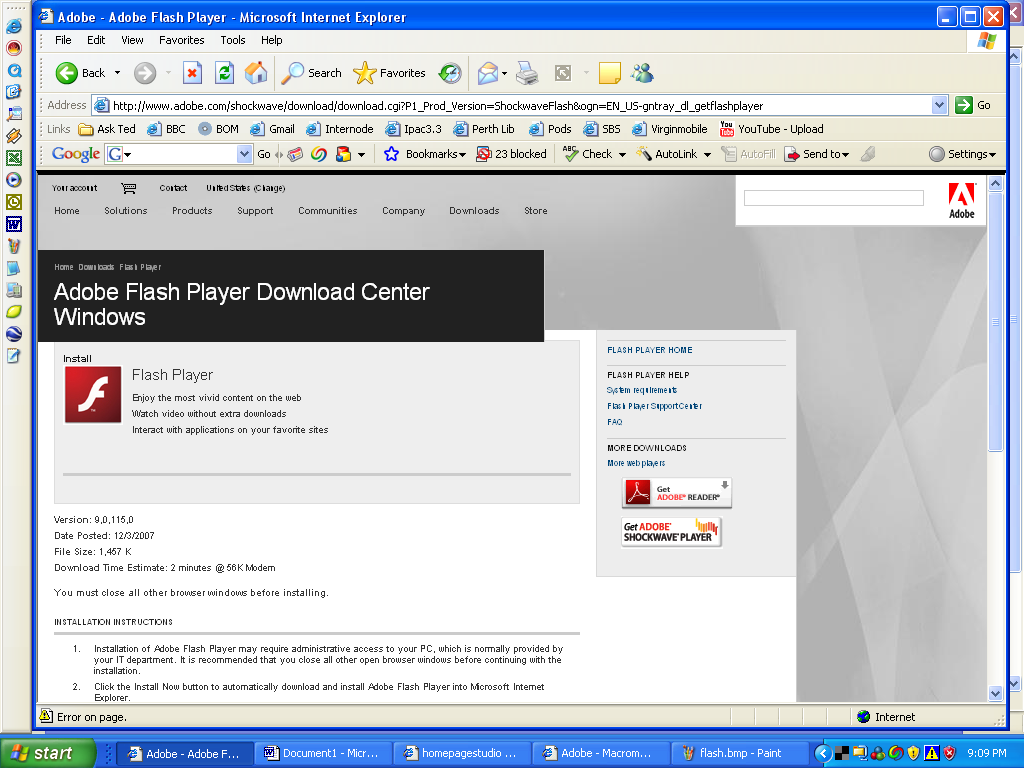Expand Mail button dropdown arrow
The height and width of the screenshot is (768, 1025).
[504, 74]
